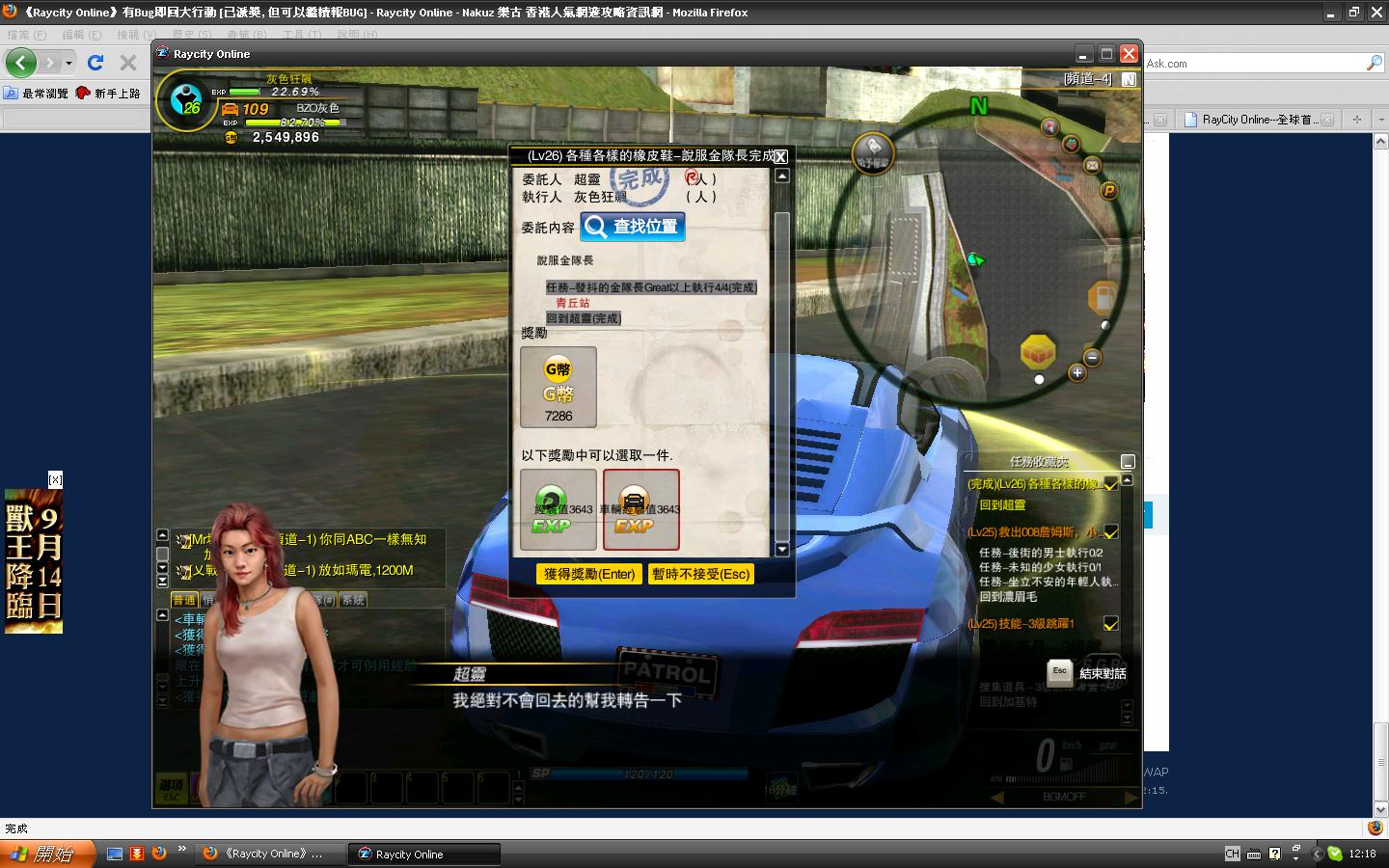
Task: Click the 暫時不接受(Esc) button
Action: coord(700,574)
